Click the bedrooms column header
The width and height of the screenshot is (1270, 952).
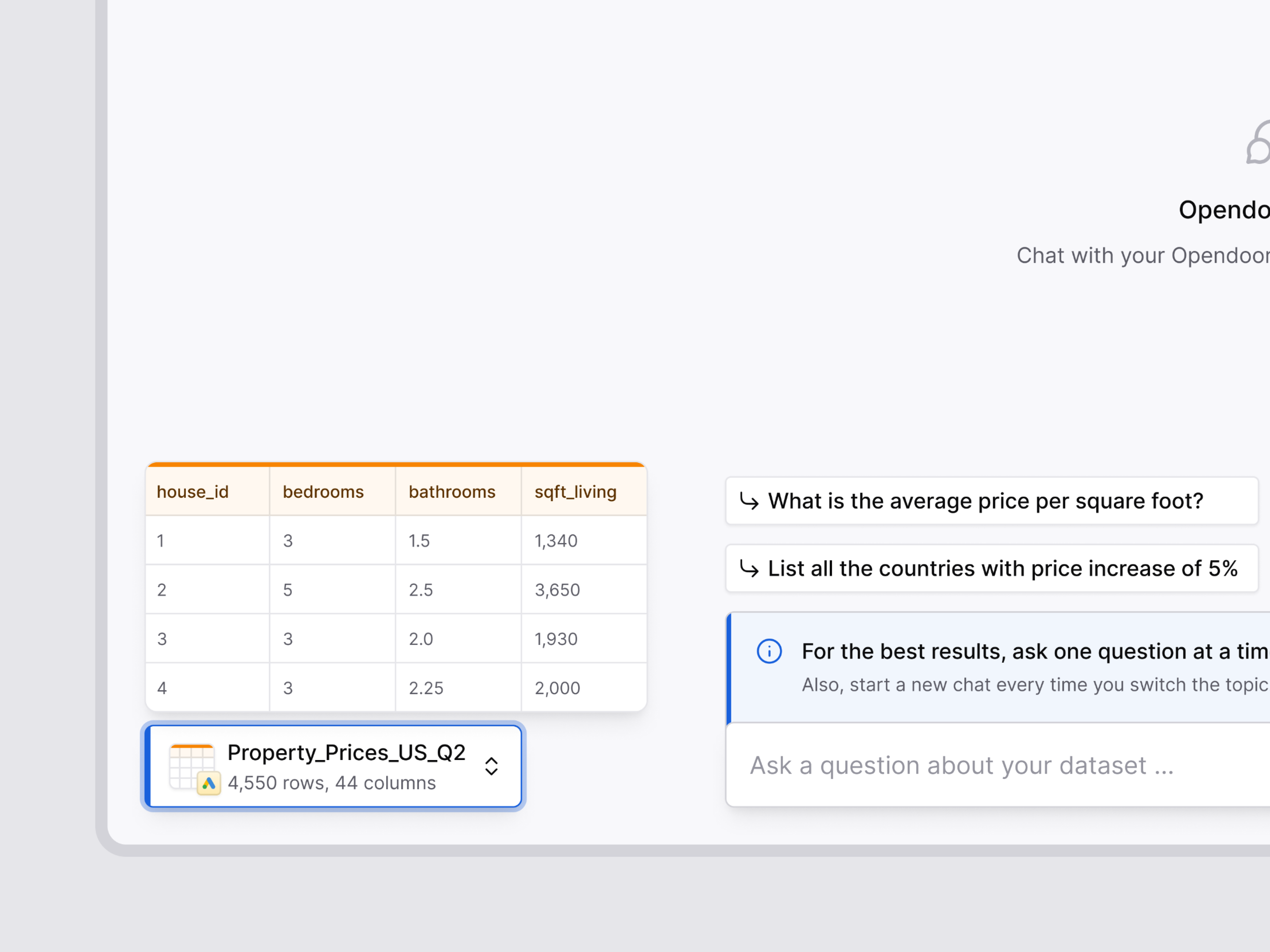coord(323,492)
